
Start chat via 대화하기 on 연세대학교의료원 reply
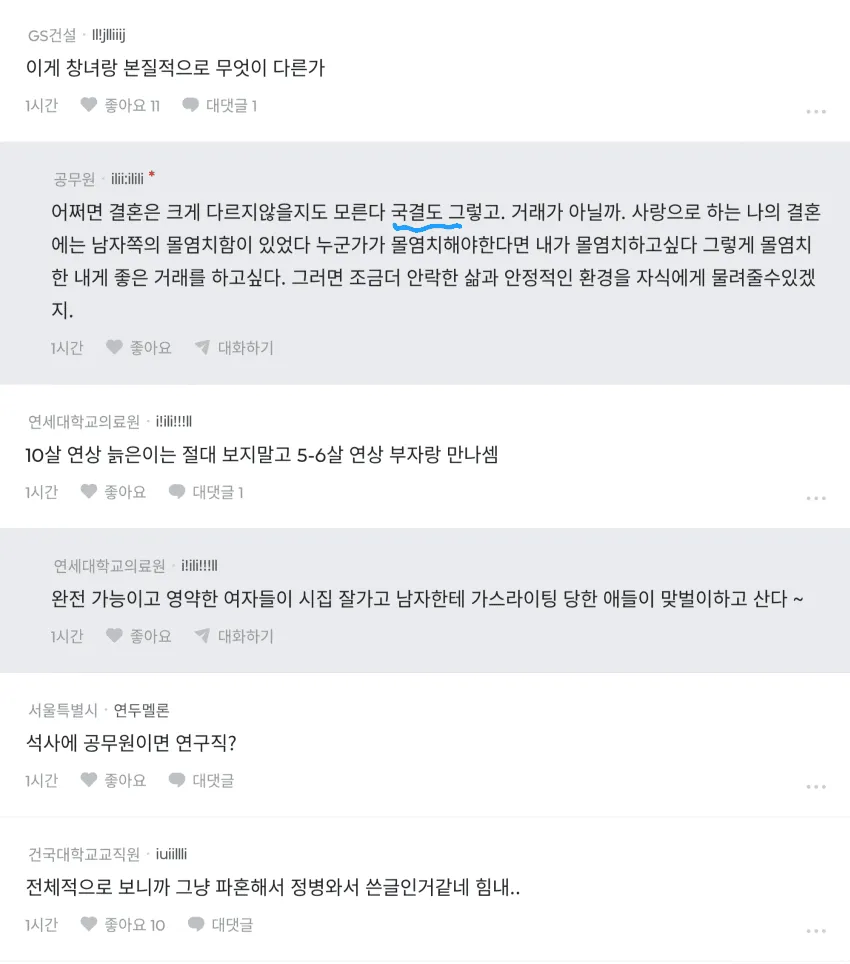[x=234, y=636]
